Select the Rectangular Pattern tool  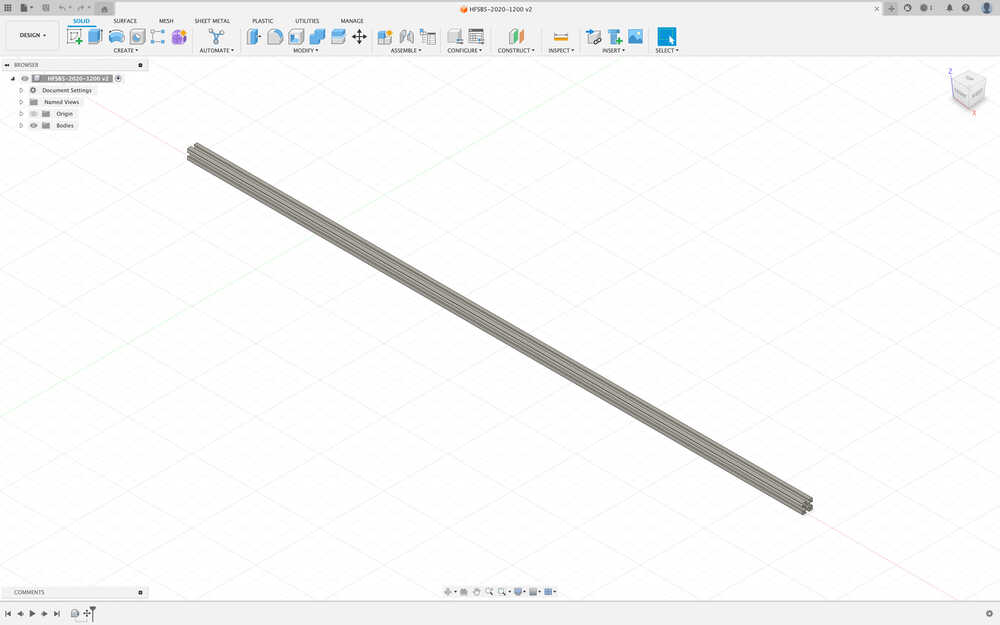point(158,36)
